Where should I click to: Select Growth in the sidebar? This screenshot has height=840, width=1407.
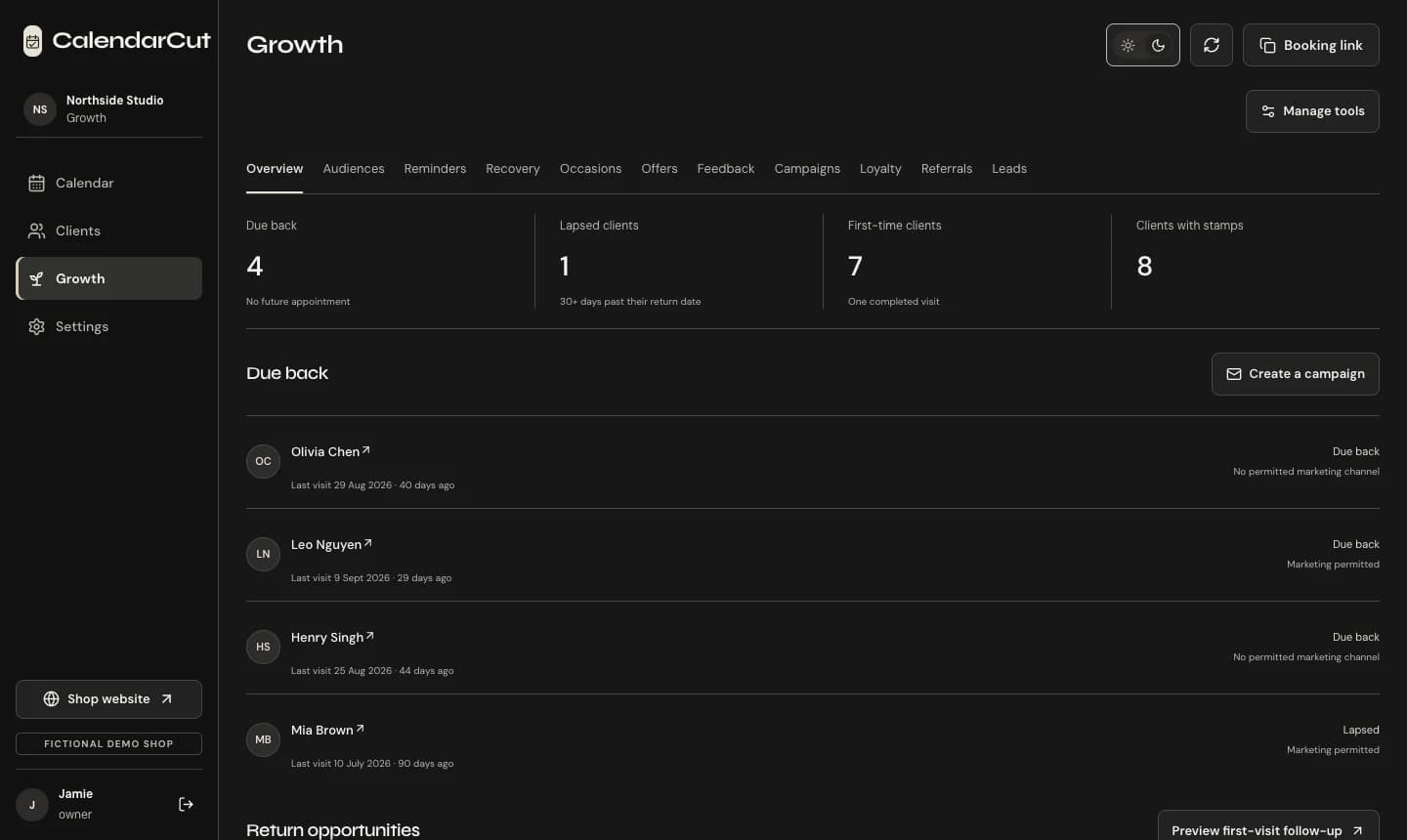108,278
